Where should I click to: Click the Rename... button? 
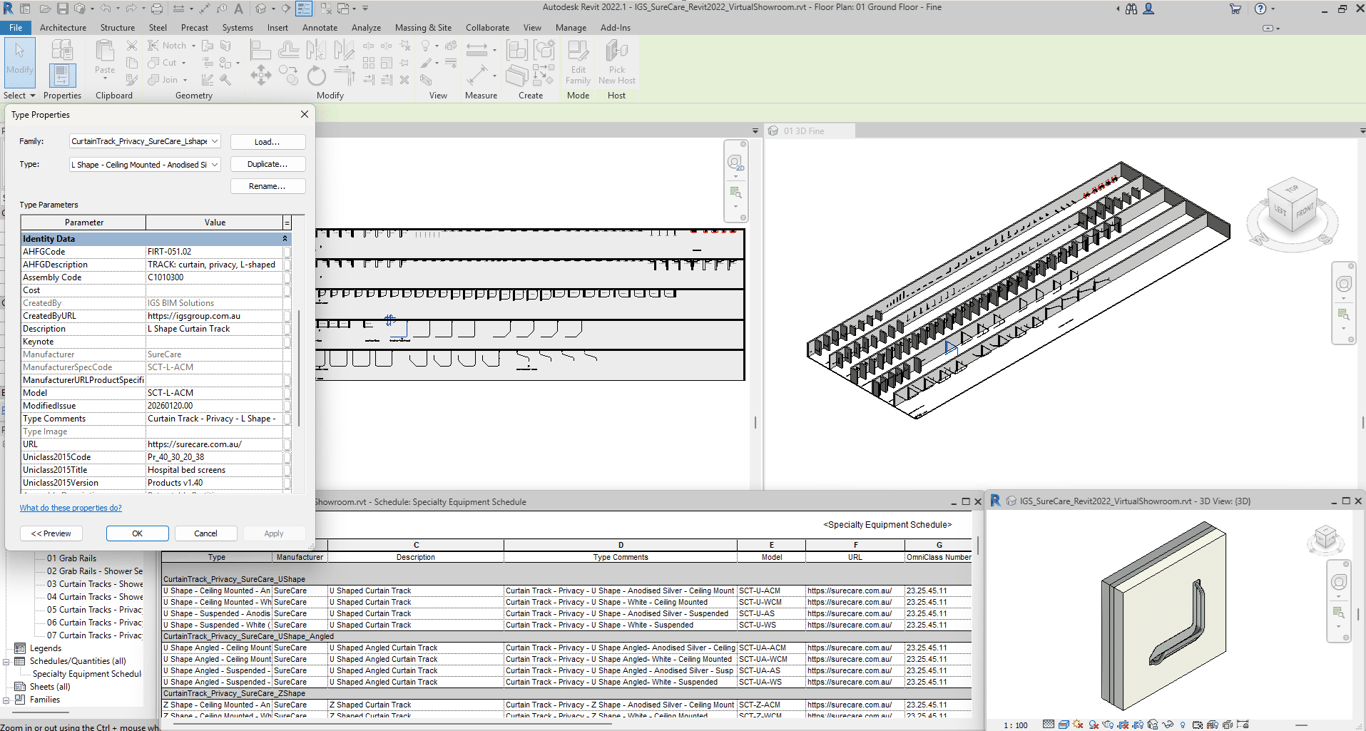(x=267, y=186)
